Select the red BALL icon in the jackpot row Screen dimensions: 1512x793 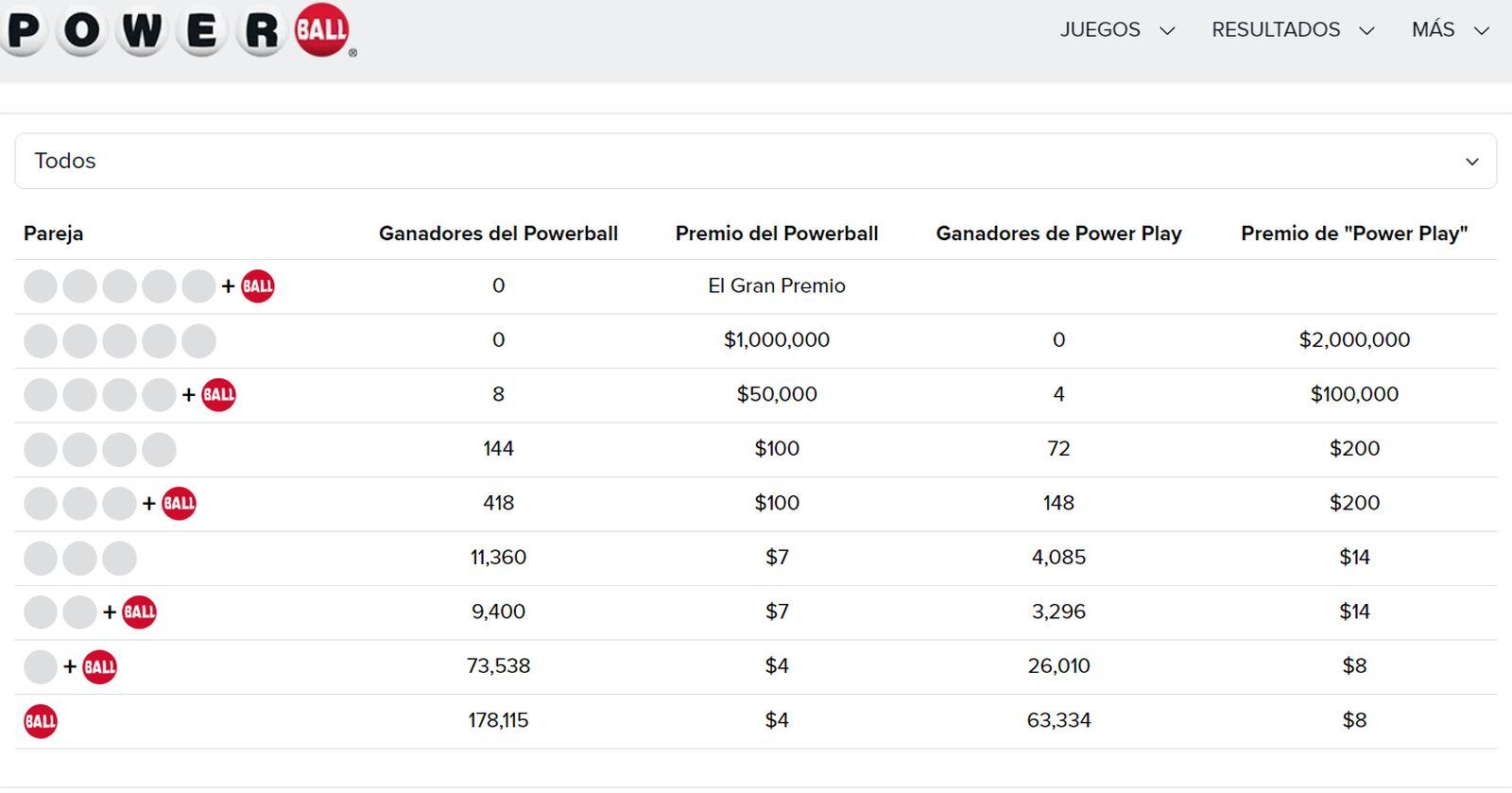pos(255,286)
